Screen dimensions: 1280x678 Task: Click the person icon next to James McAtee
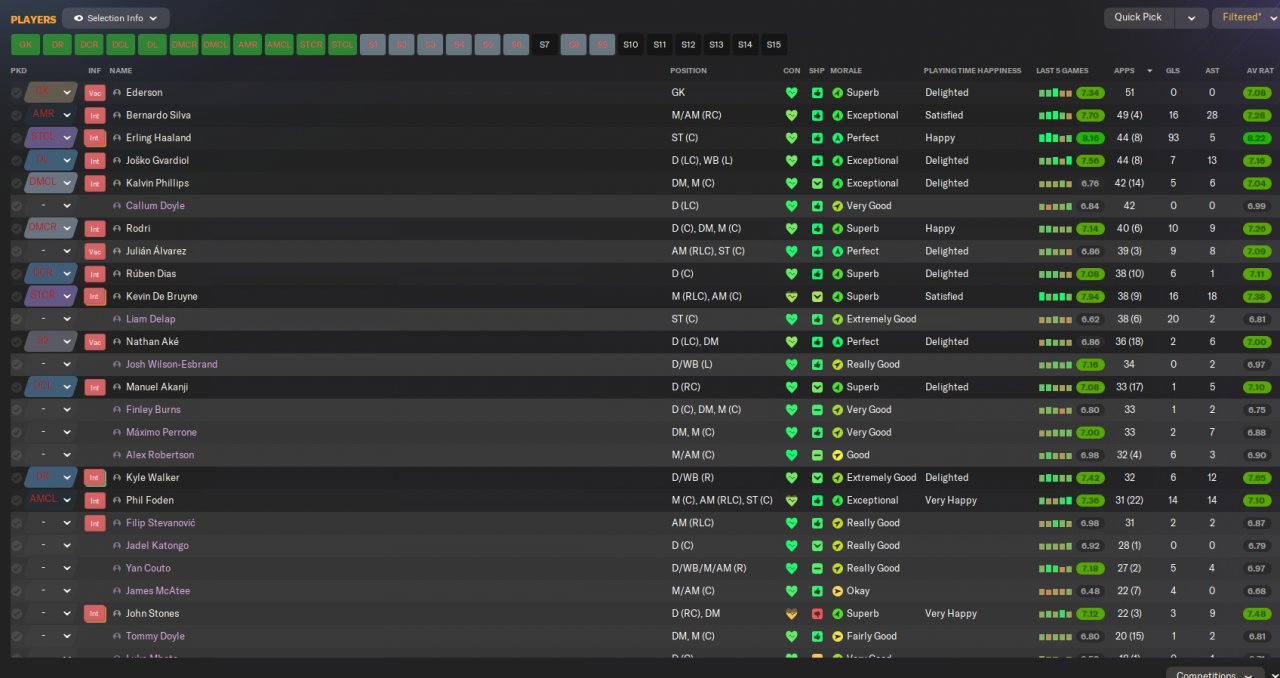point(117,591)
